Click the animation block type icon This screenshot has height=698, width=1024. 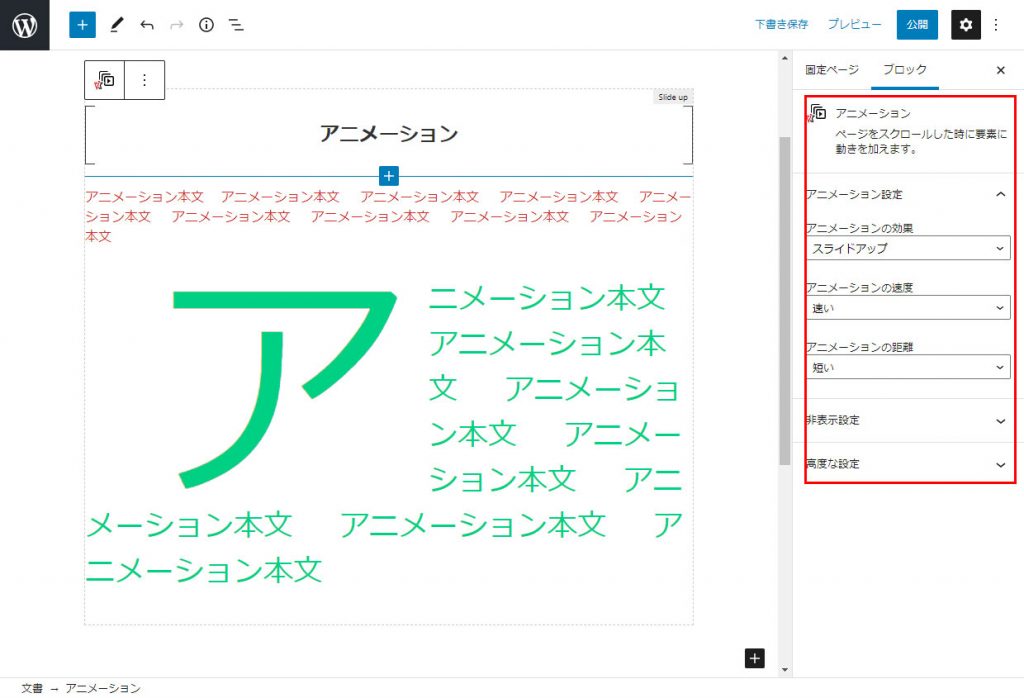[105, 80]
